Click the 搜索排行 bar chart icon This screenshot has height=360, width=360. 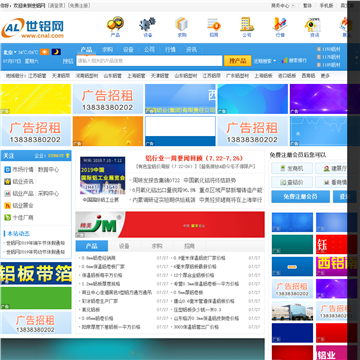point(285,60)
